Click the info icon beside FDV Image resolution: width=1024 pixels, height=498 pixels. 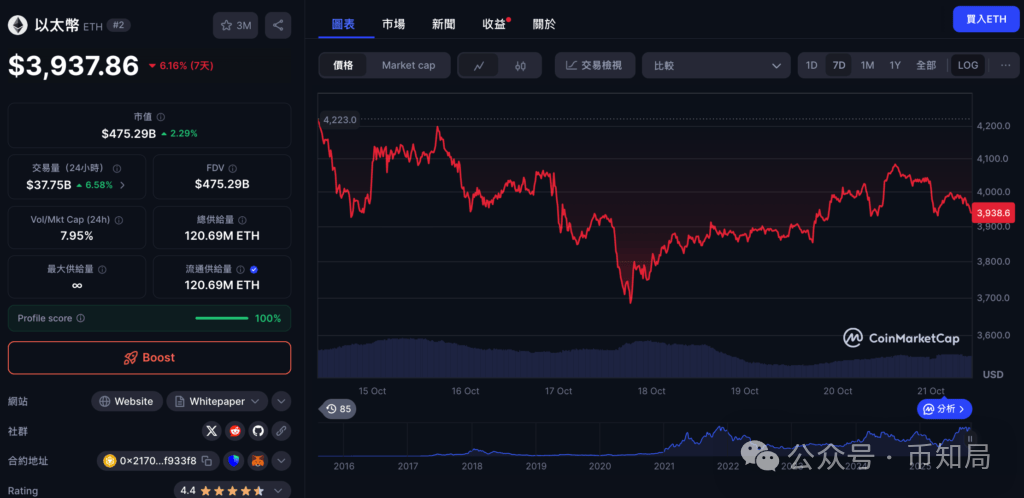tap(232, 168)
